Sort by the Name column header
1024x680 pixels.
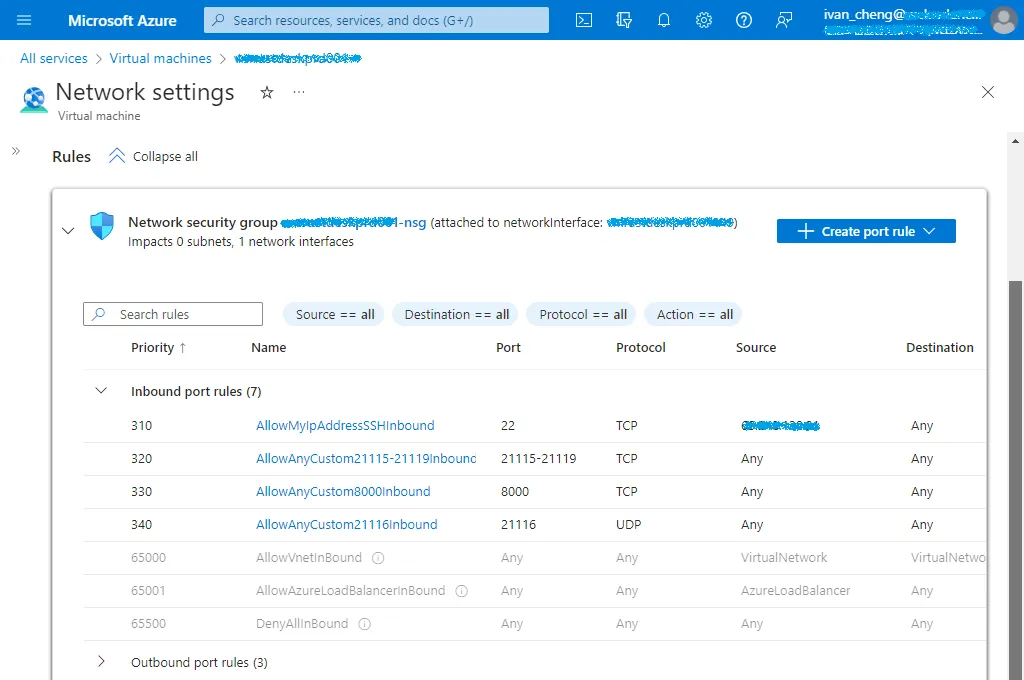point(268,348)
